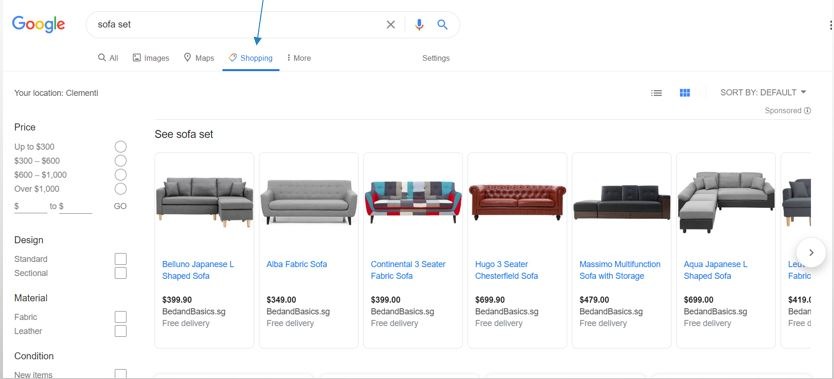Screen dimensions: 834x379
Task: Clear the search box with X icon
Action: [x=390, y=24]
